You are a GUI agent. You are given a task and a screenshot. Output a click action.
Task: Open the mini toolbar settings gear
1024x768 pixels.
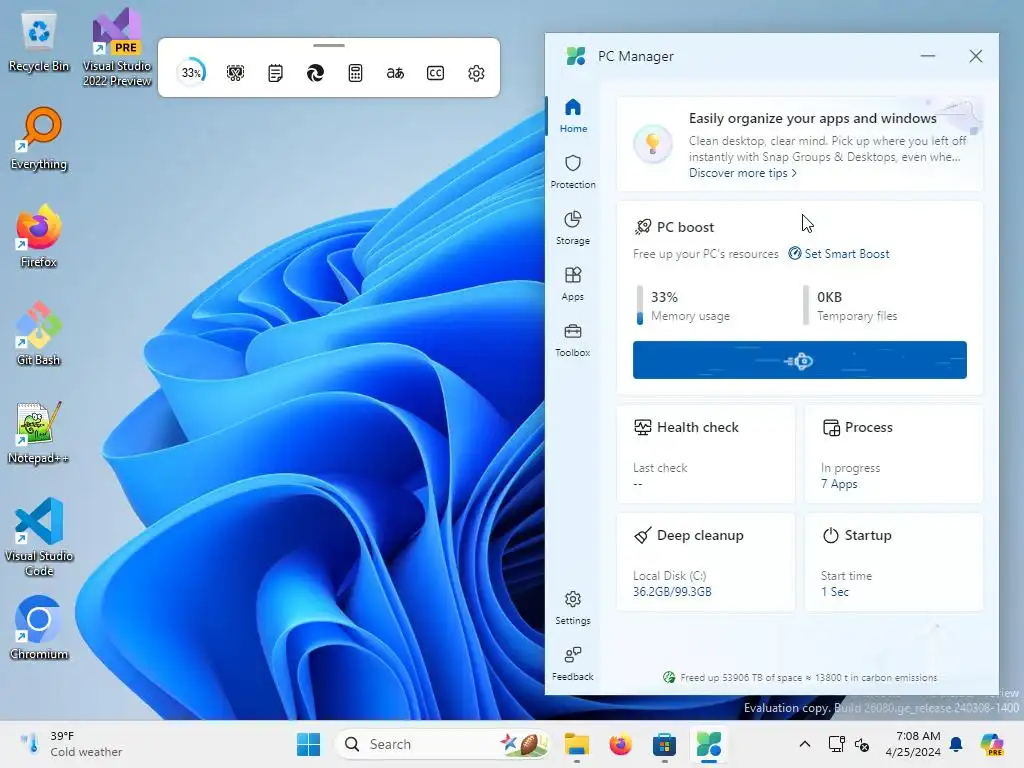(x=476, y=72)
